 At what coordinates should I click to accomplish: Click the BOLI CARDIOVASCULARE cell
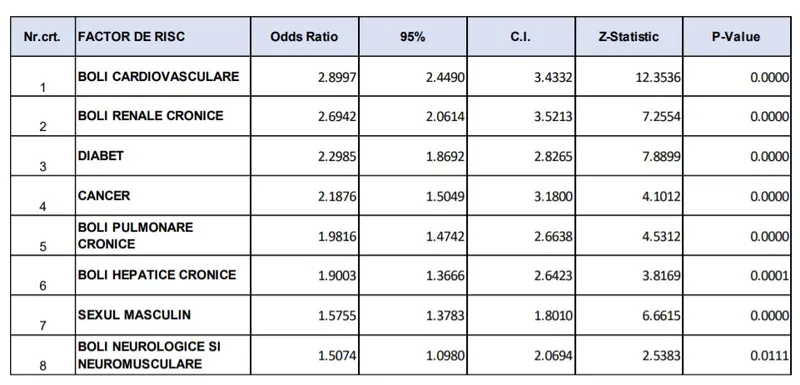point(163,76)
